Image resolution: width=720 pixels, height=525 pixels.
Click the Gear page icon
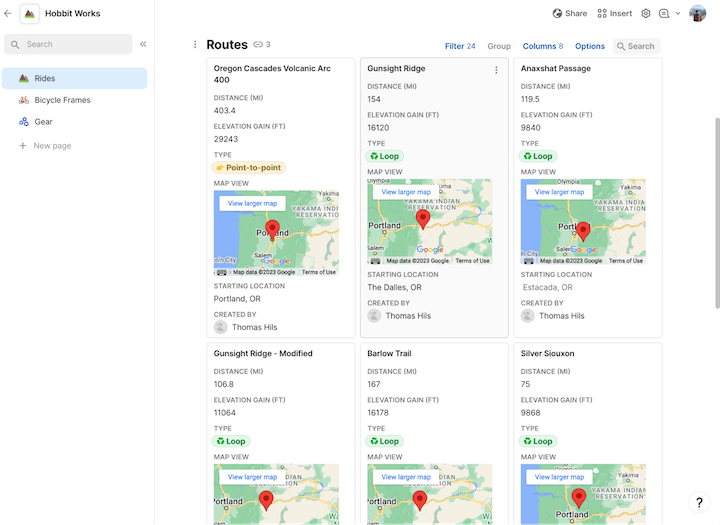click(24, 122)
